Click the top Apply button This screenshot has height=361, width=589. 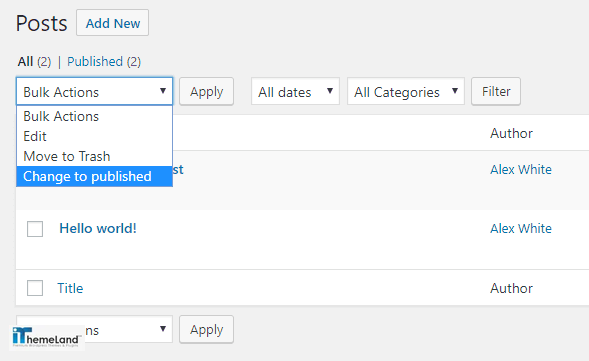[207, 91]
